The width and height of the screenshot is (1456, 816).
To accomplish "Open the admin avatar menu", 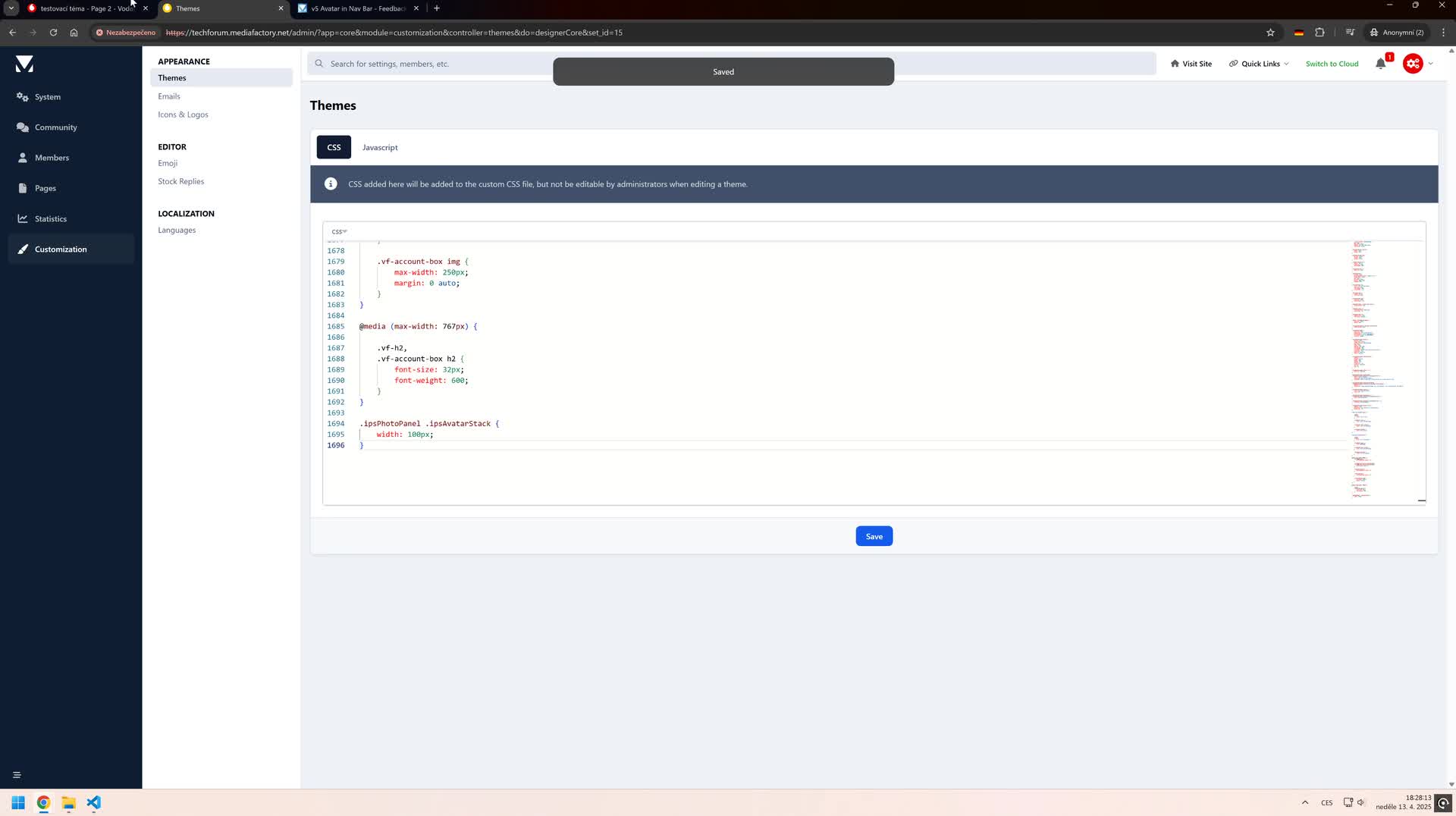I will (1413, 64).
